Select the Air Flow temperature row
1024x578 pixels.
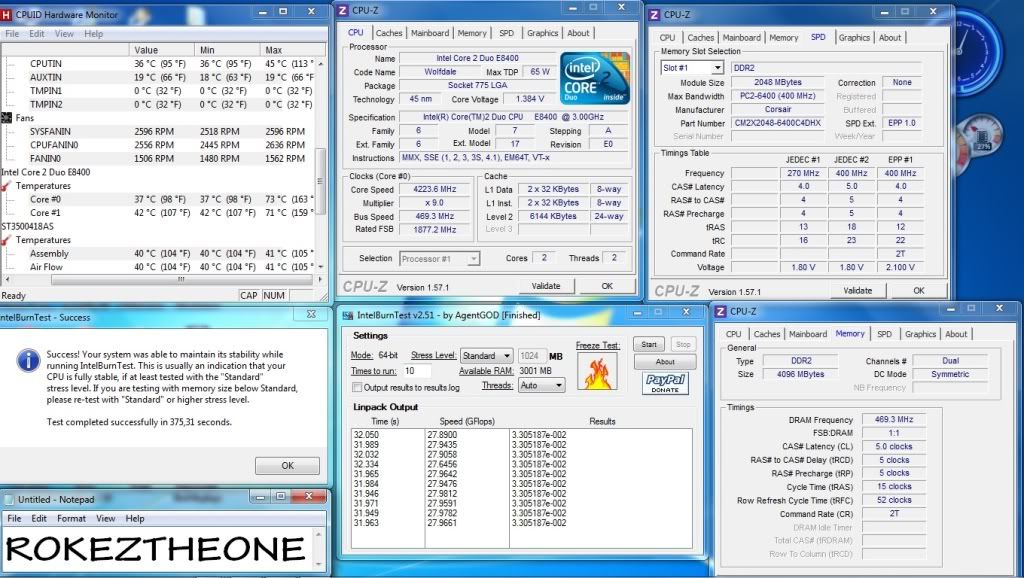click(158, 267)
